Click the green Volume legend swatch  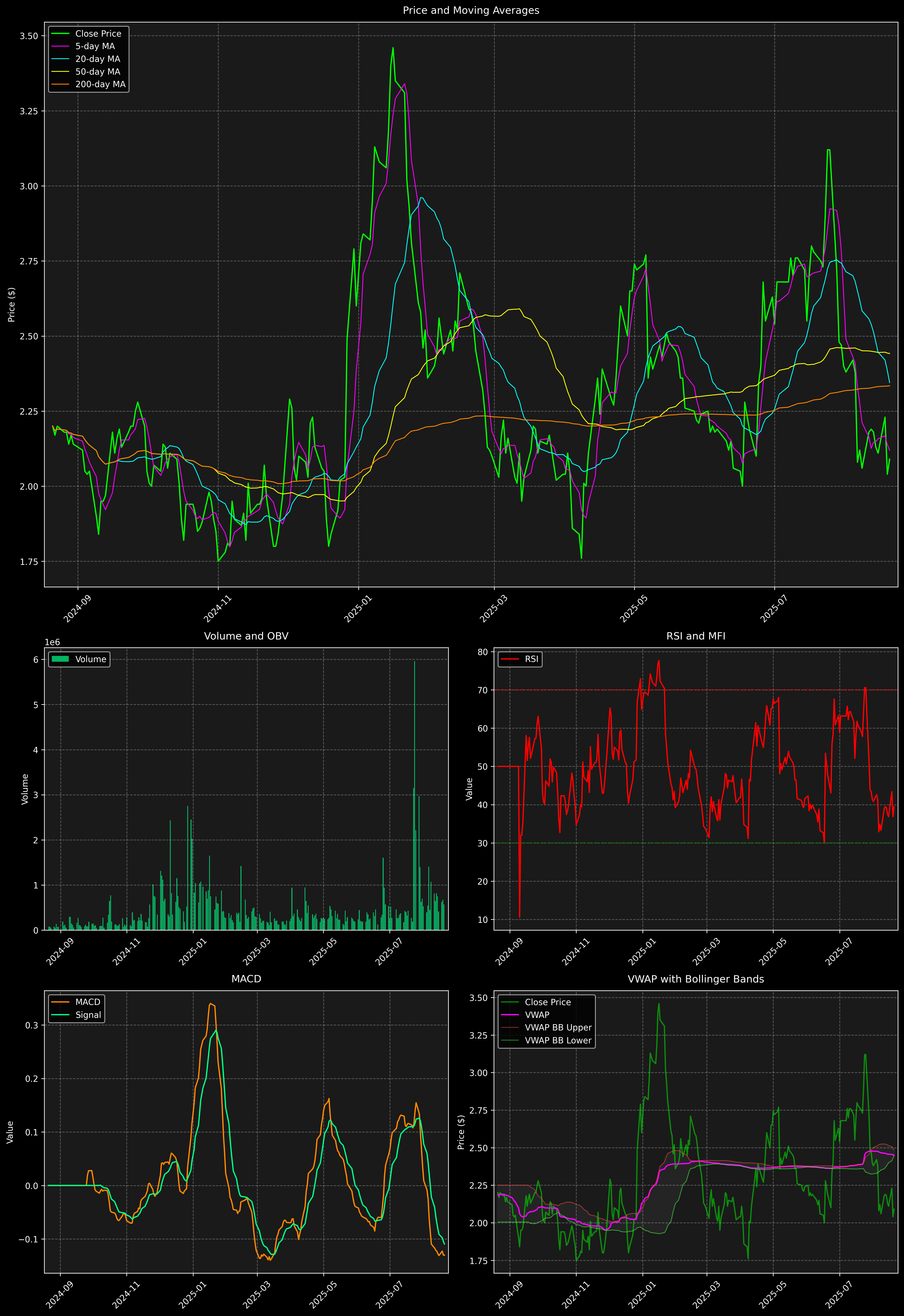tap(60, 659)
